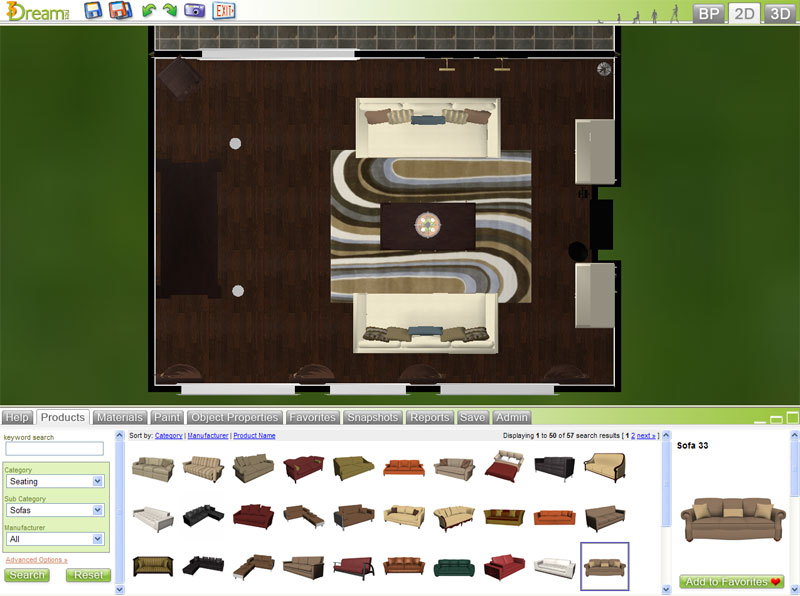
Task: Select the highlighted Sofa 33 thumbnail
Action: point(605,567)
